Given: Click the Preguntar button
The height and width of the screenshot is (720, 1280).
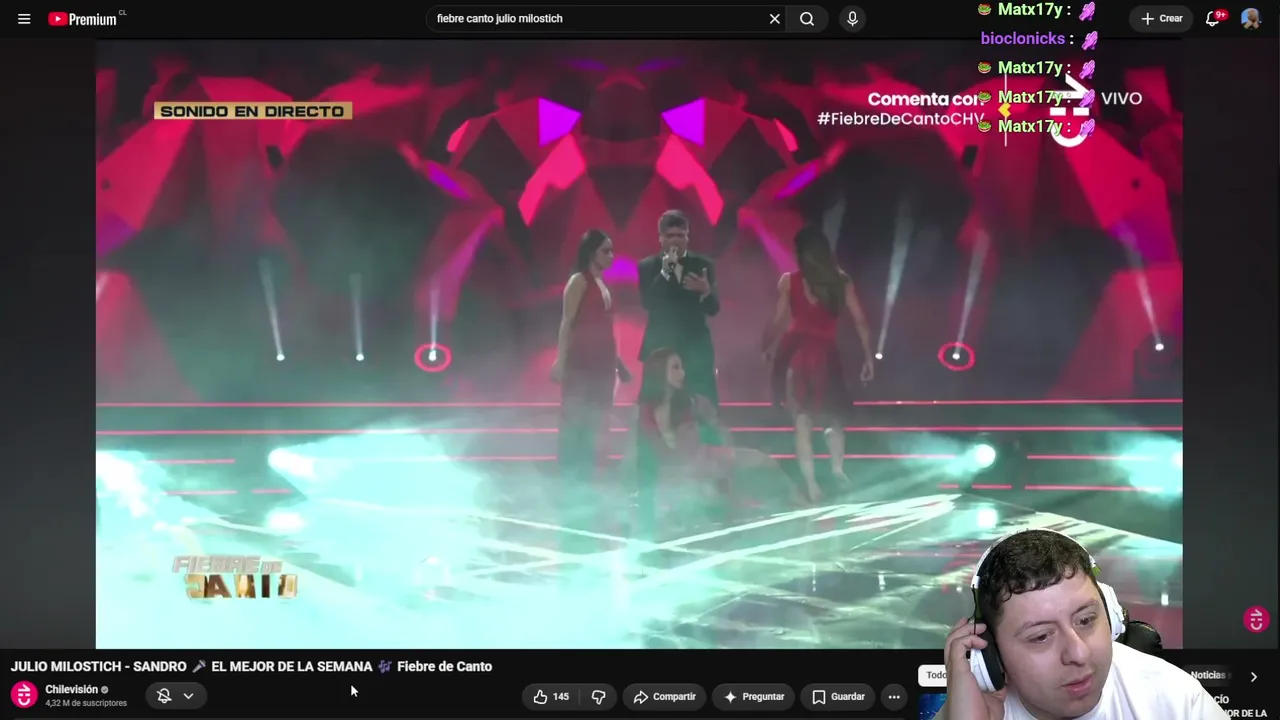Looking at the screenshot, I should pos(754,696).
